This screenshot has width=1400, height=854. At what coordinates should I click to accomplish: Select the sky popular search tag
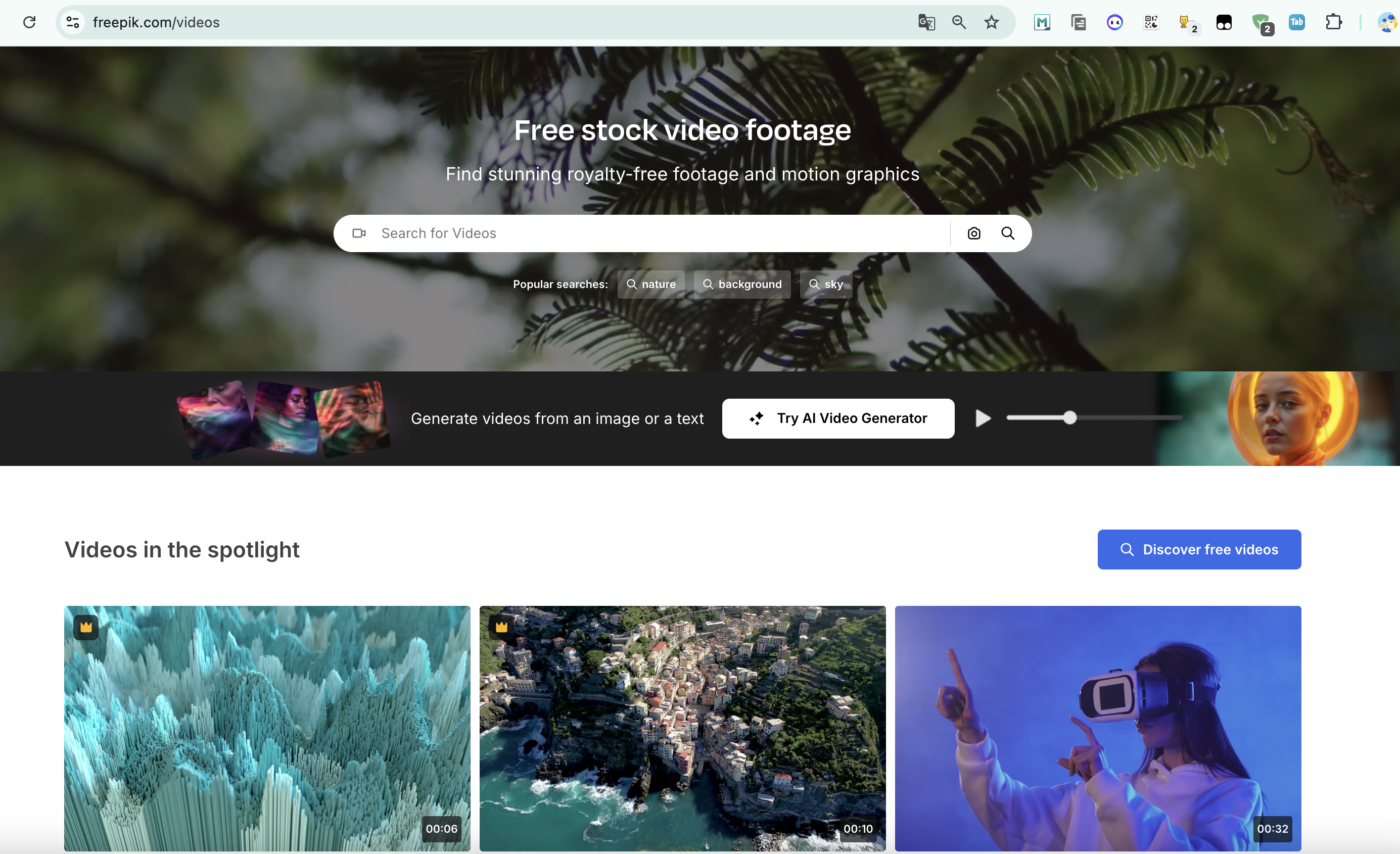click(x=825, y=284)
